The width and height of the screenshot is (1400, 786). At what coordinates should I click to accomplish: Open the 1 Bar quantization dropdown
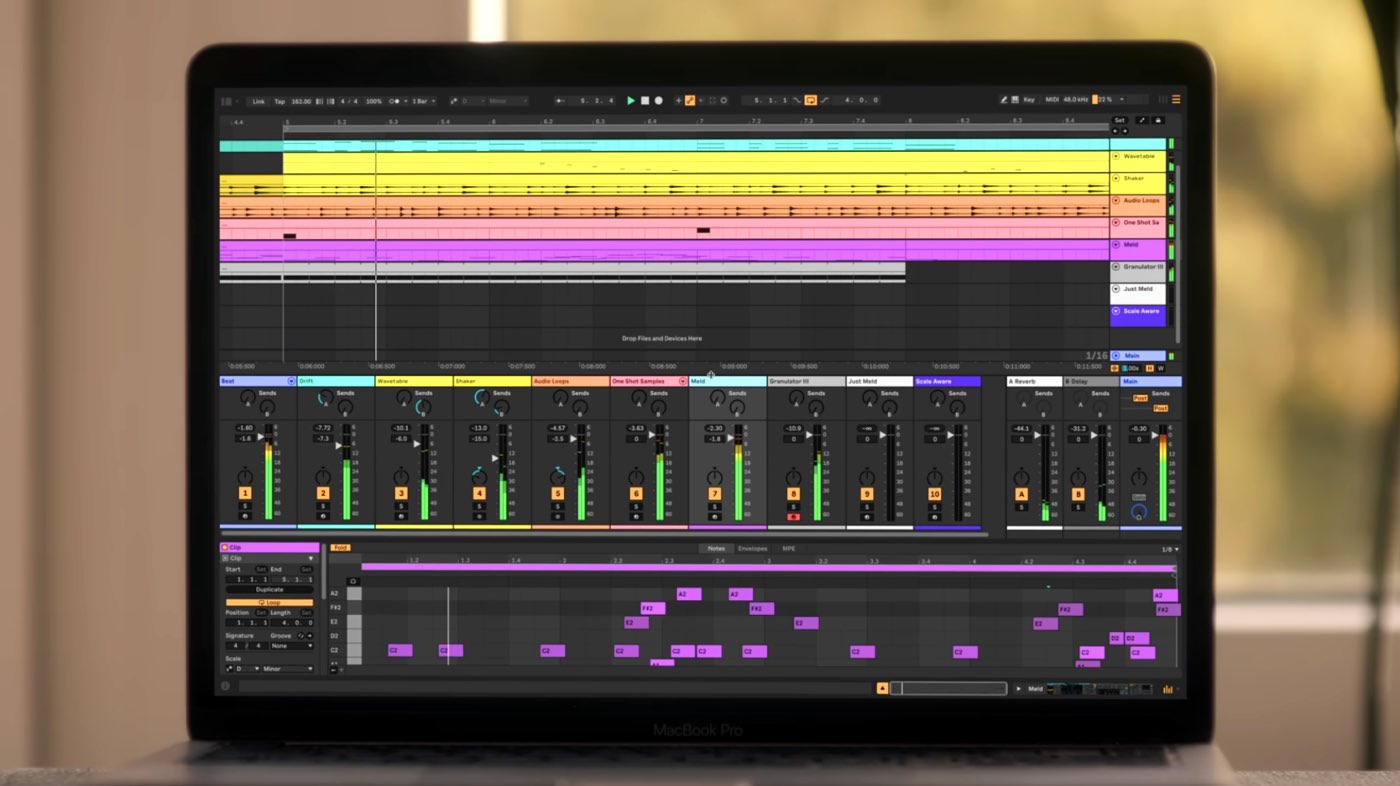(x=424, y=101)
